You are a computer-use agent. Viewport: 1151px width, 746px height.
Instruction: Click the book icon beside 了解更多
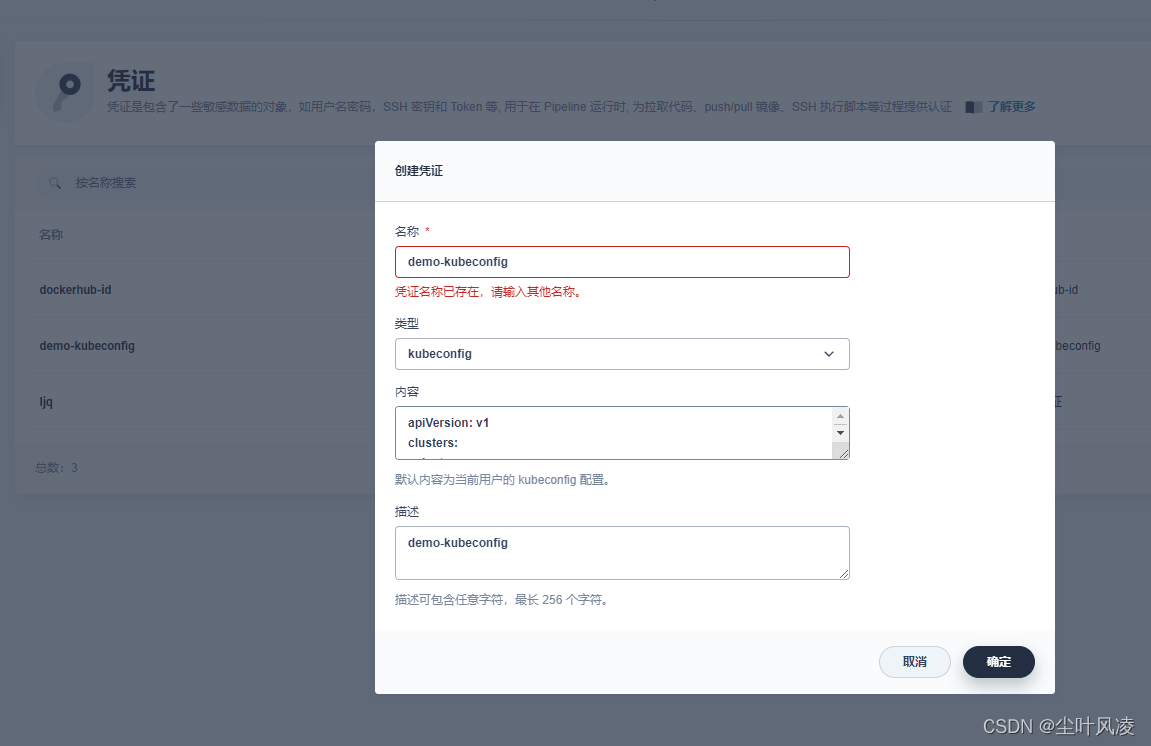pos(973,107)
